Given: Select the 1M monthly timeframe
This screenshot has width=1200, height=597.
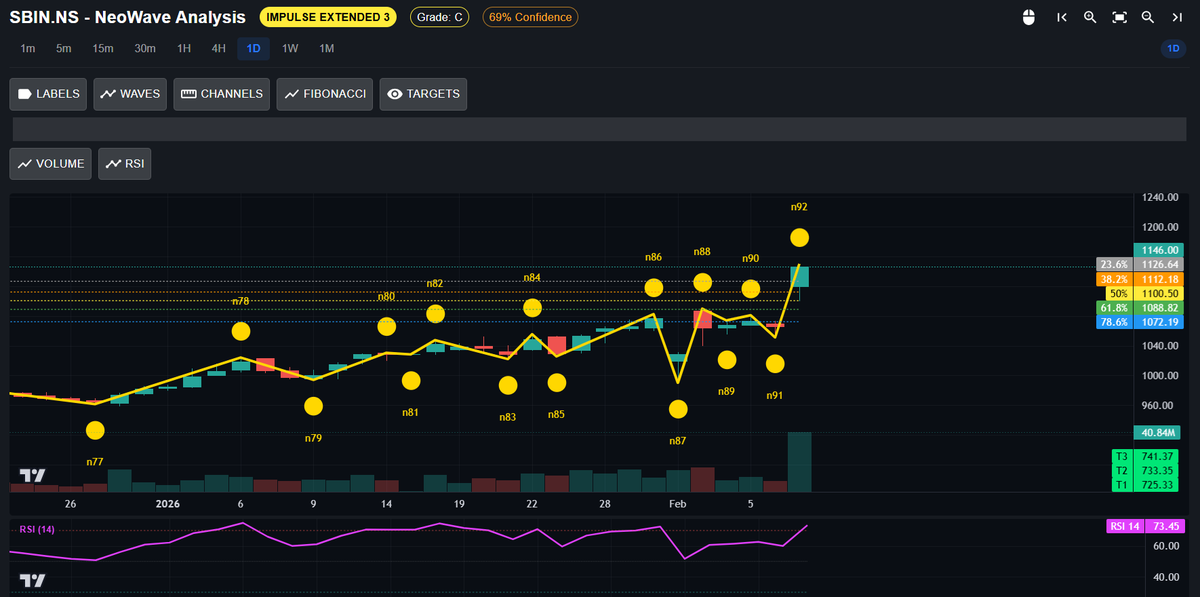Looking at the screenshot, I should 327,49.
